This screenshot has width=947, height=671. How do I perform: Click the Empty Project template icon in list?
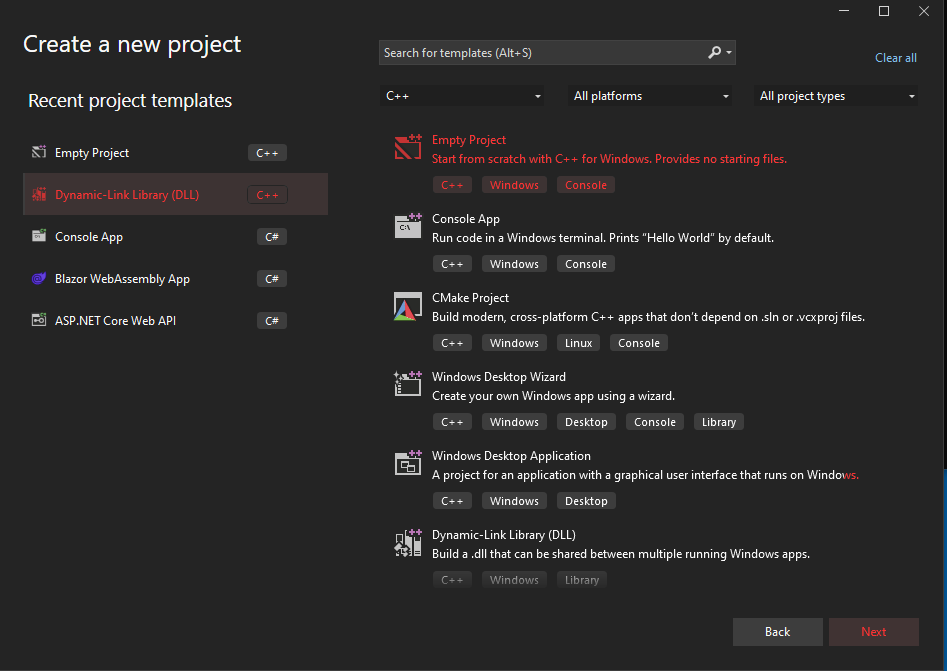pyautogui.click(x=408, y=147)
